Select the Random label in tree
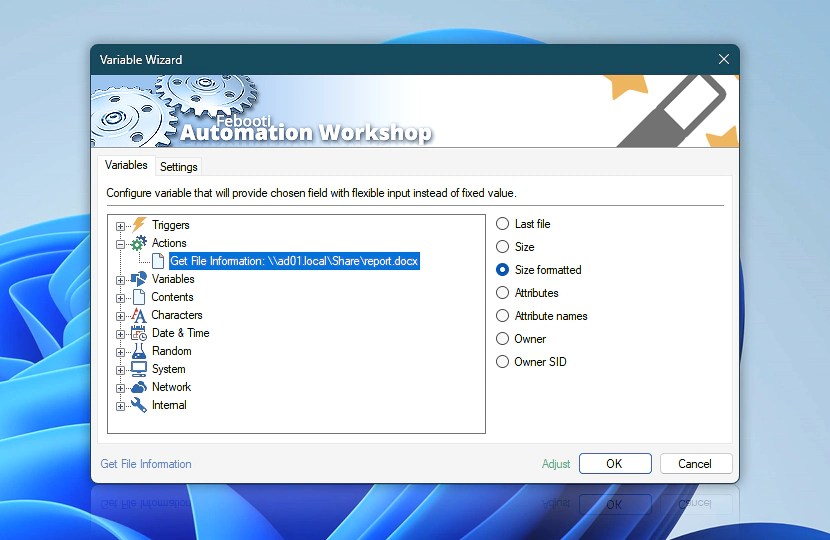Screen dimensions: 830x540 click(x=172, y=351)
